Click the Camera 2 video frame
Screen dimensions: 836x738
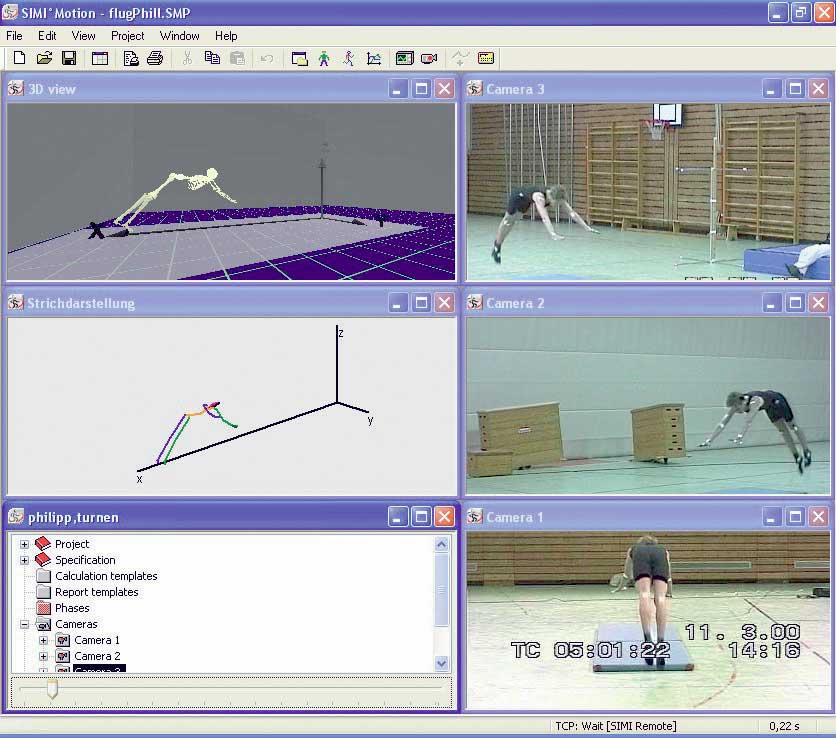(x=648, y=406)
